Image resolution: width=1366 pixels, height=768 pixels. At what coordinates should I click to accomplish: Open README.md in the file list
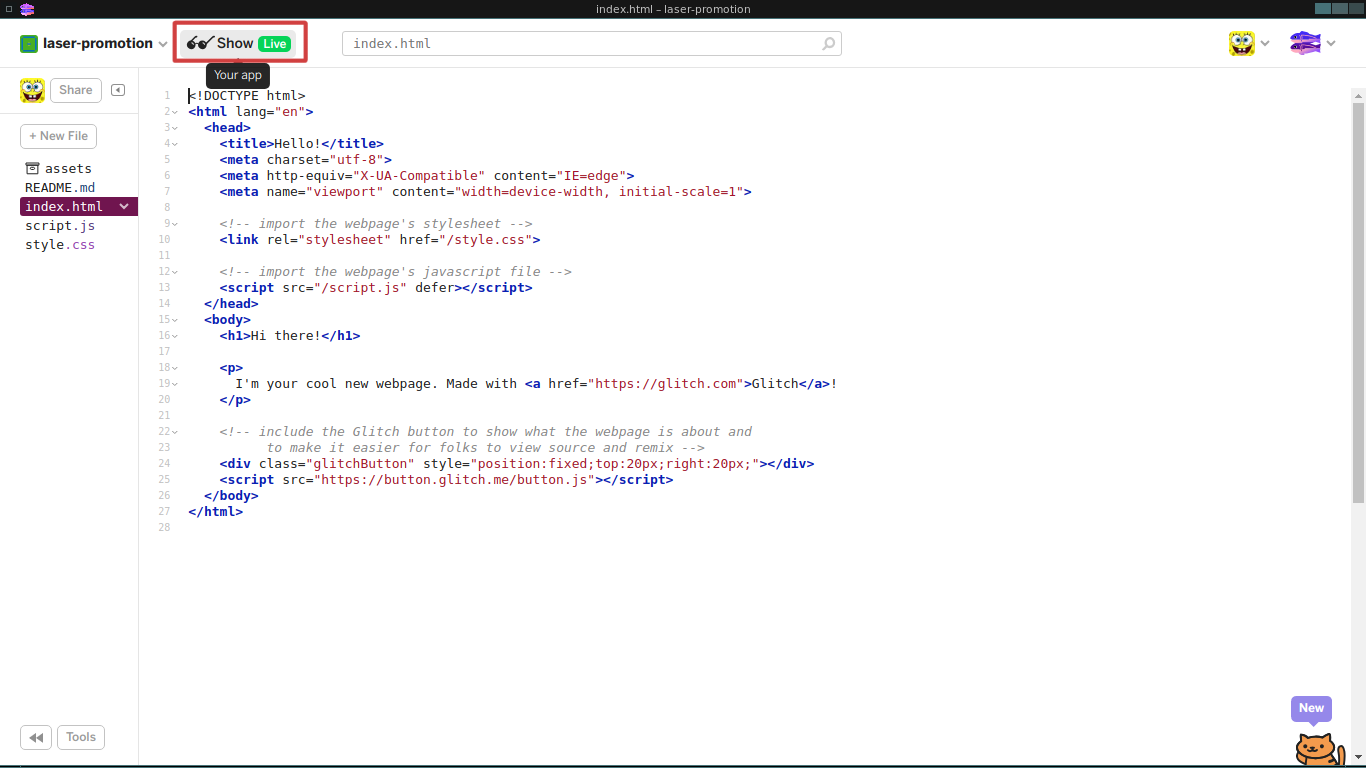[x=60, y=187]
